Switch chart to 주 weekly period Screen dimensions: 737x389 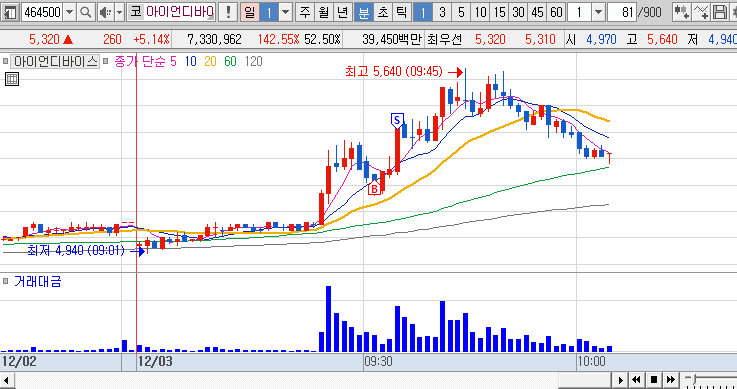click(x=305, y=12)
